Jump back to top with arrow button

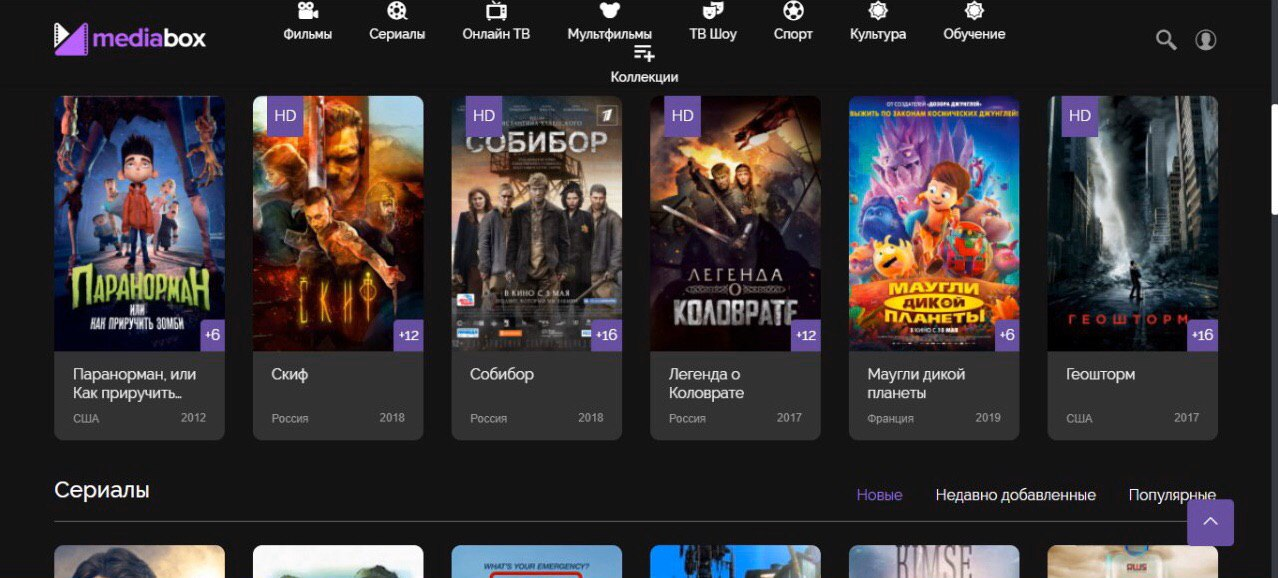[1210, 522]
